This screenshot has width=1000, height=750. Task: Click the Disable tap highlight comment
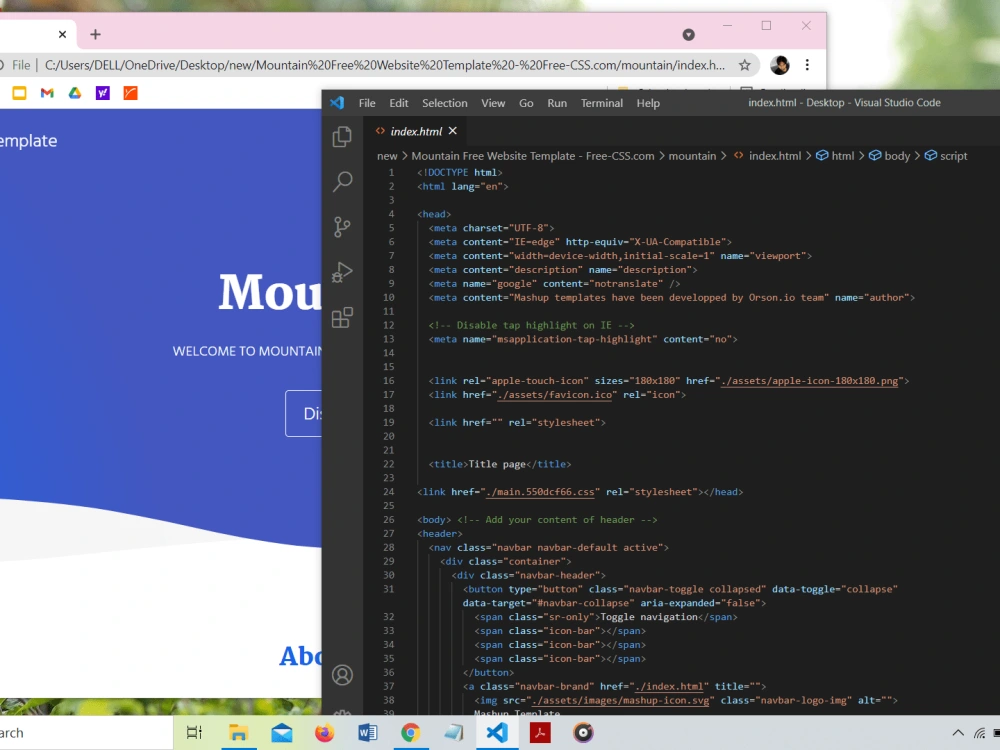click(531, 325)
